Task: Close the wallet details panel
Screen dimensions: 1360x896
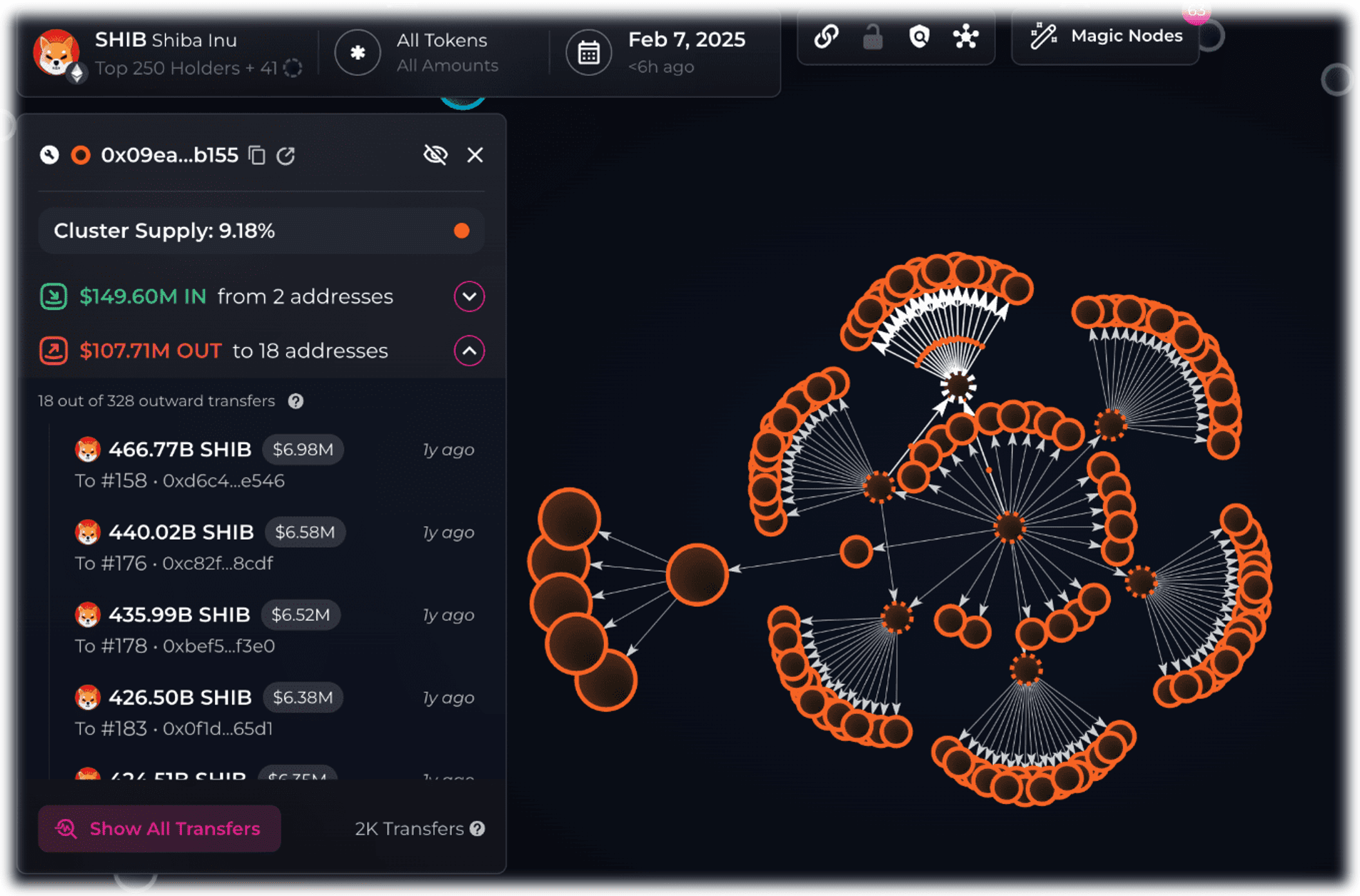Action: click(475, 154)
